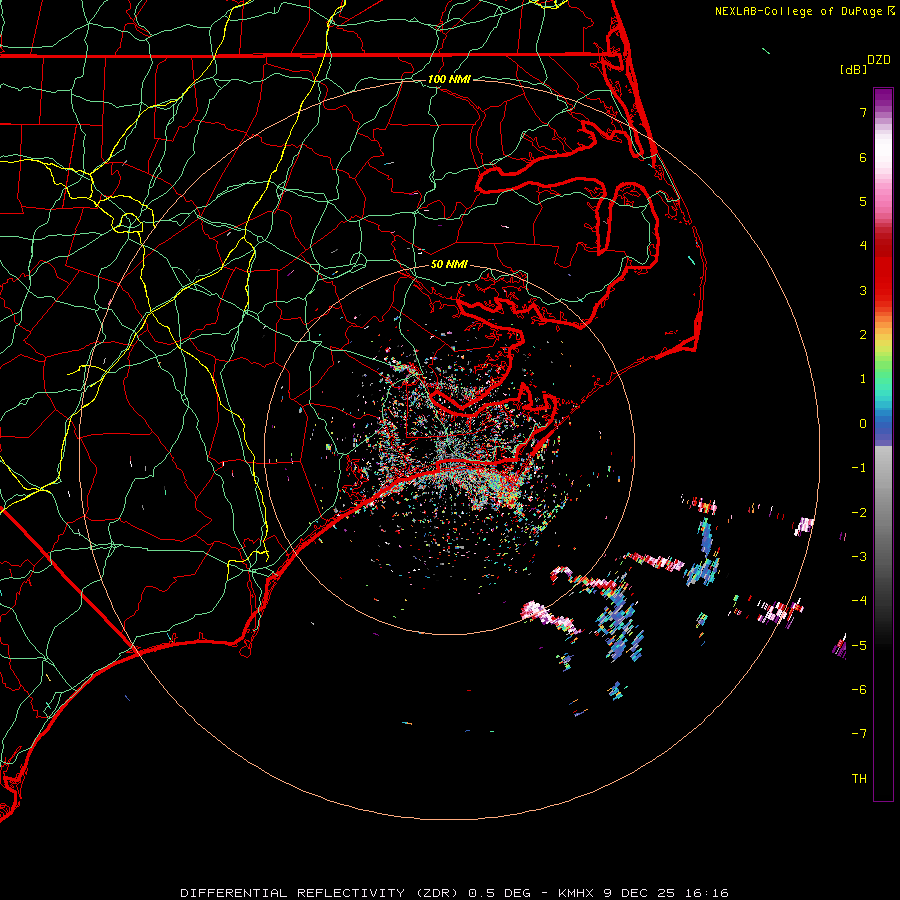Click the 5 value on color scale
The image size is (900, 900).
[x=863, y=201]
